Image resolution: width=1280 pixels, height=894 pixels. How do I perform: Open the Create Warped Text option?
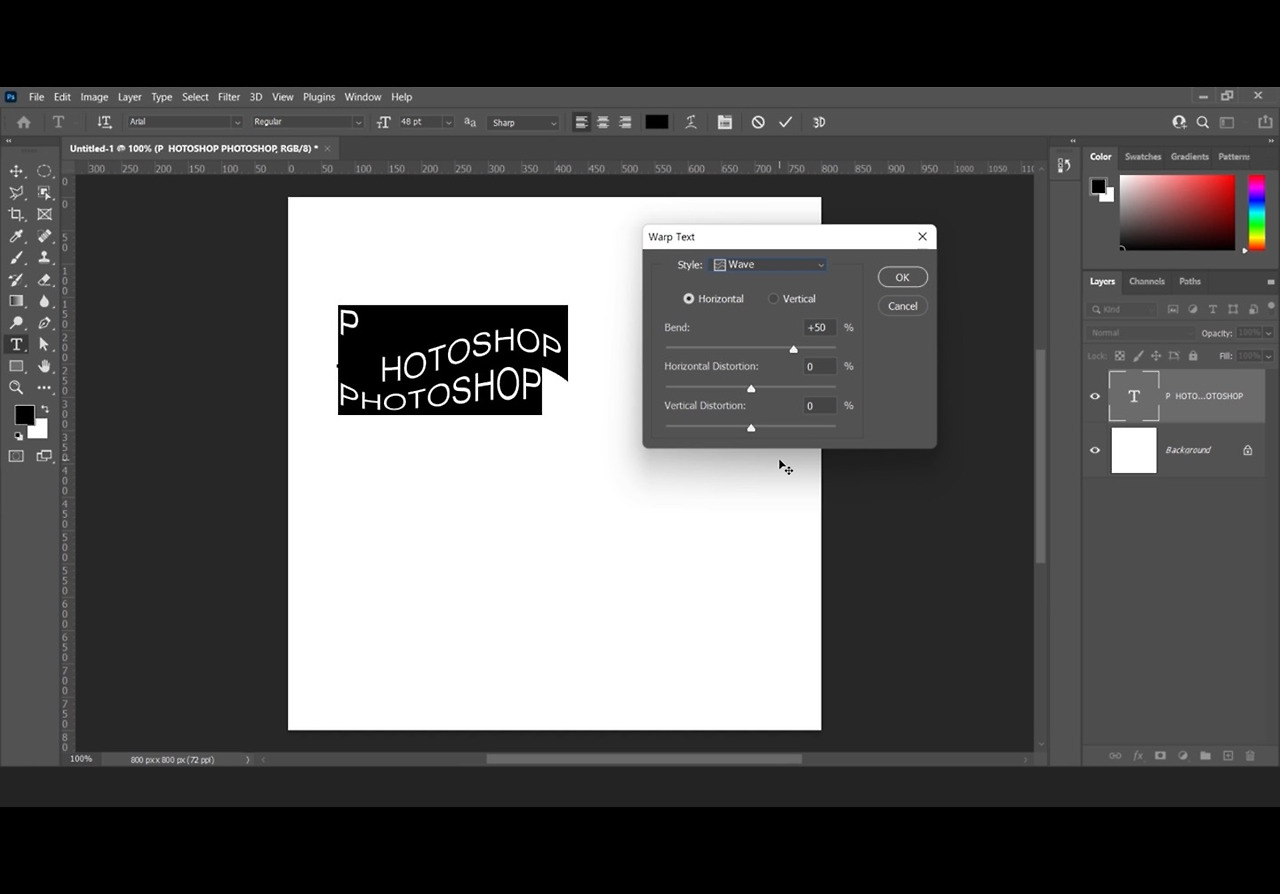coord(691,122)
